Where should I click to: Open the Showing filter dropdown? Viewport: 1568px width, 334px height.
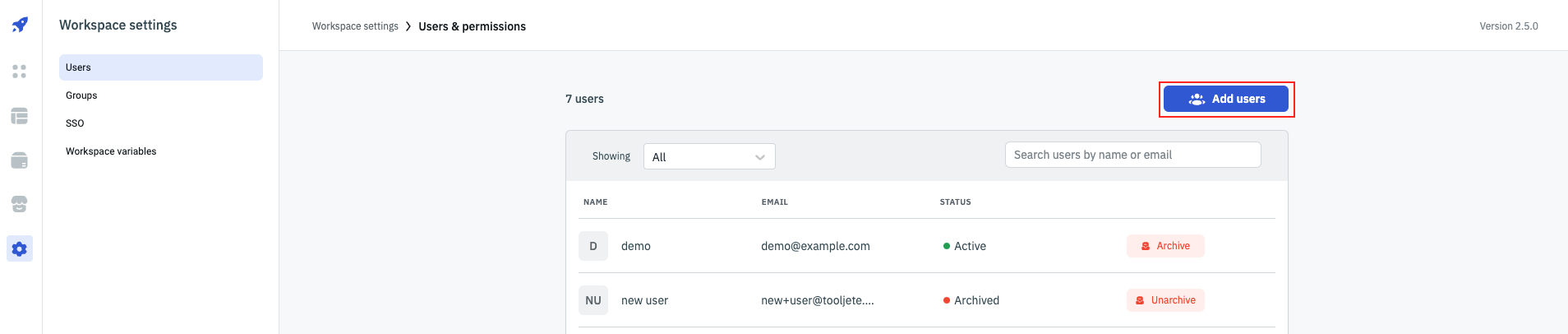point(708,156)
